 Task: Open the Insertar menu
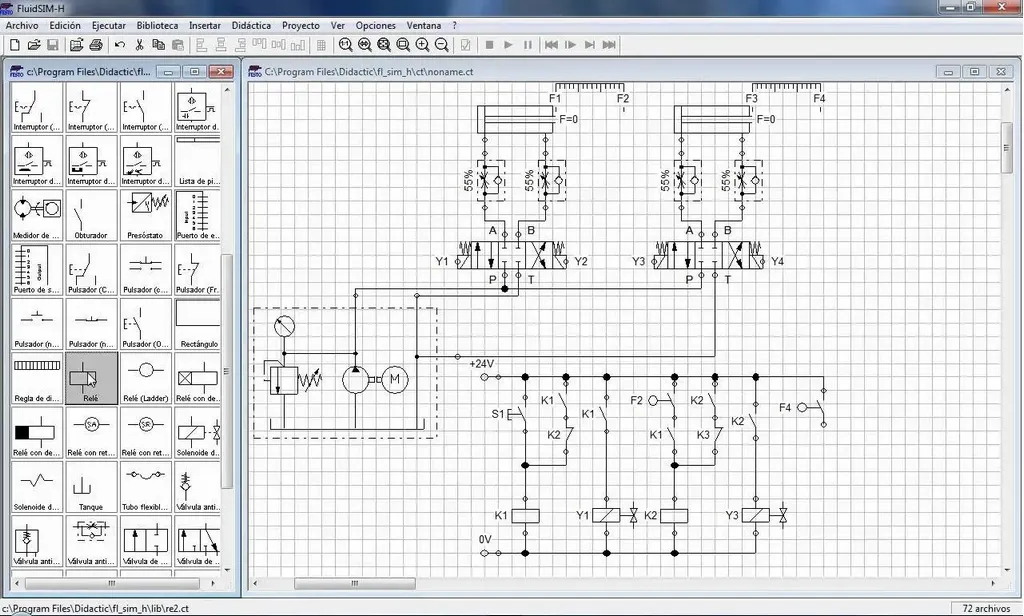[205, 25]
